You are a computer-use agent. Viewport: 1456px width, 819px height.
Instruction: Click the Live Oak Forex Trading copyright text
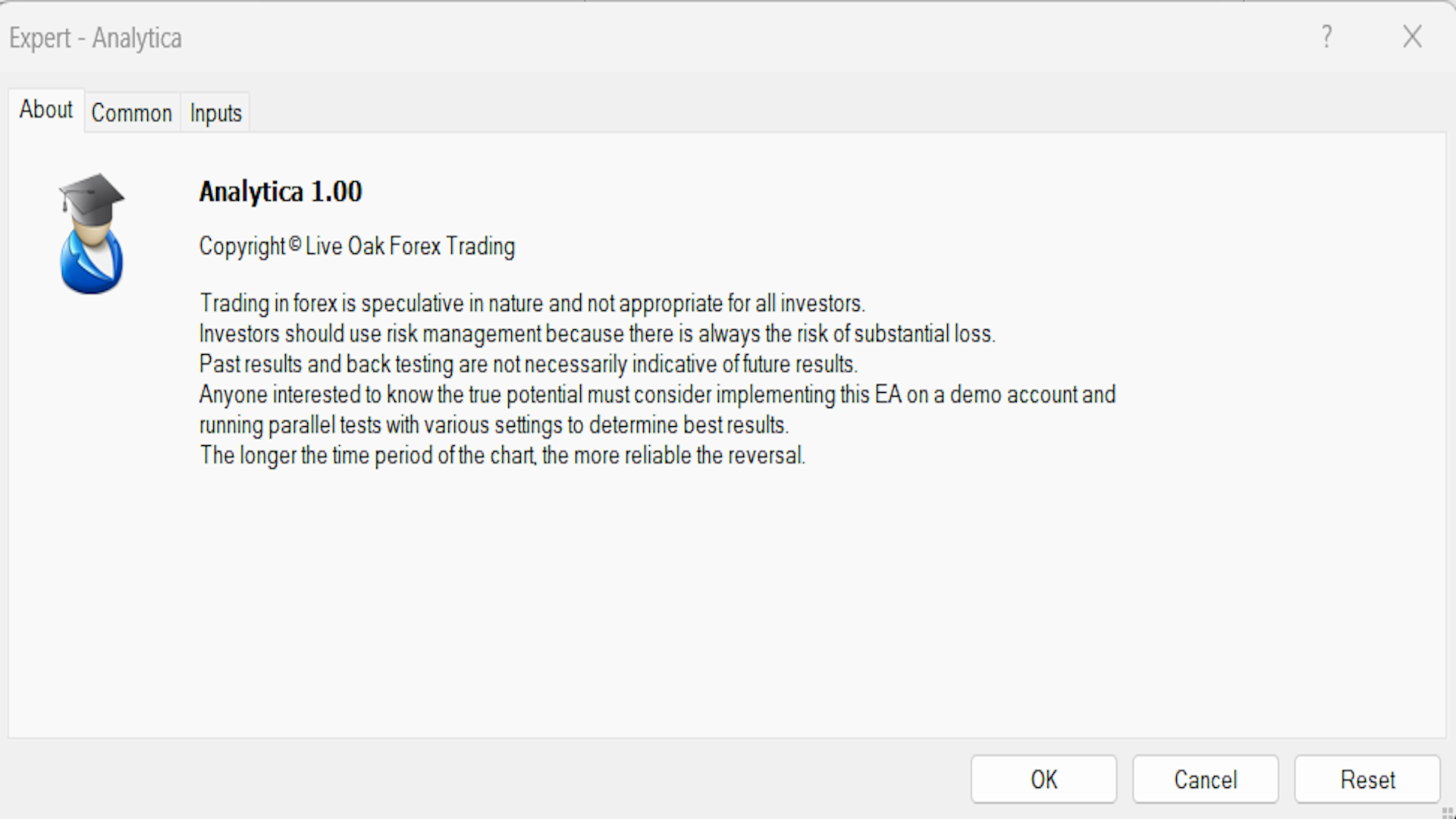pos(409,246)
